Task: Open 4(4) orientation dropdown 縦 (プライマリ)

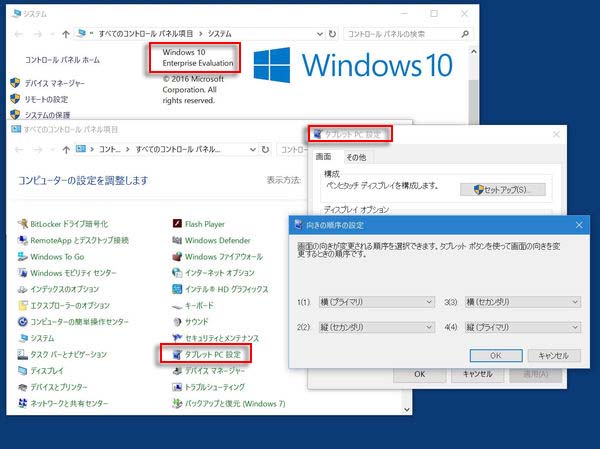Action: pyautogui.click(x=523, y=327)
